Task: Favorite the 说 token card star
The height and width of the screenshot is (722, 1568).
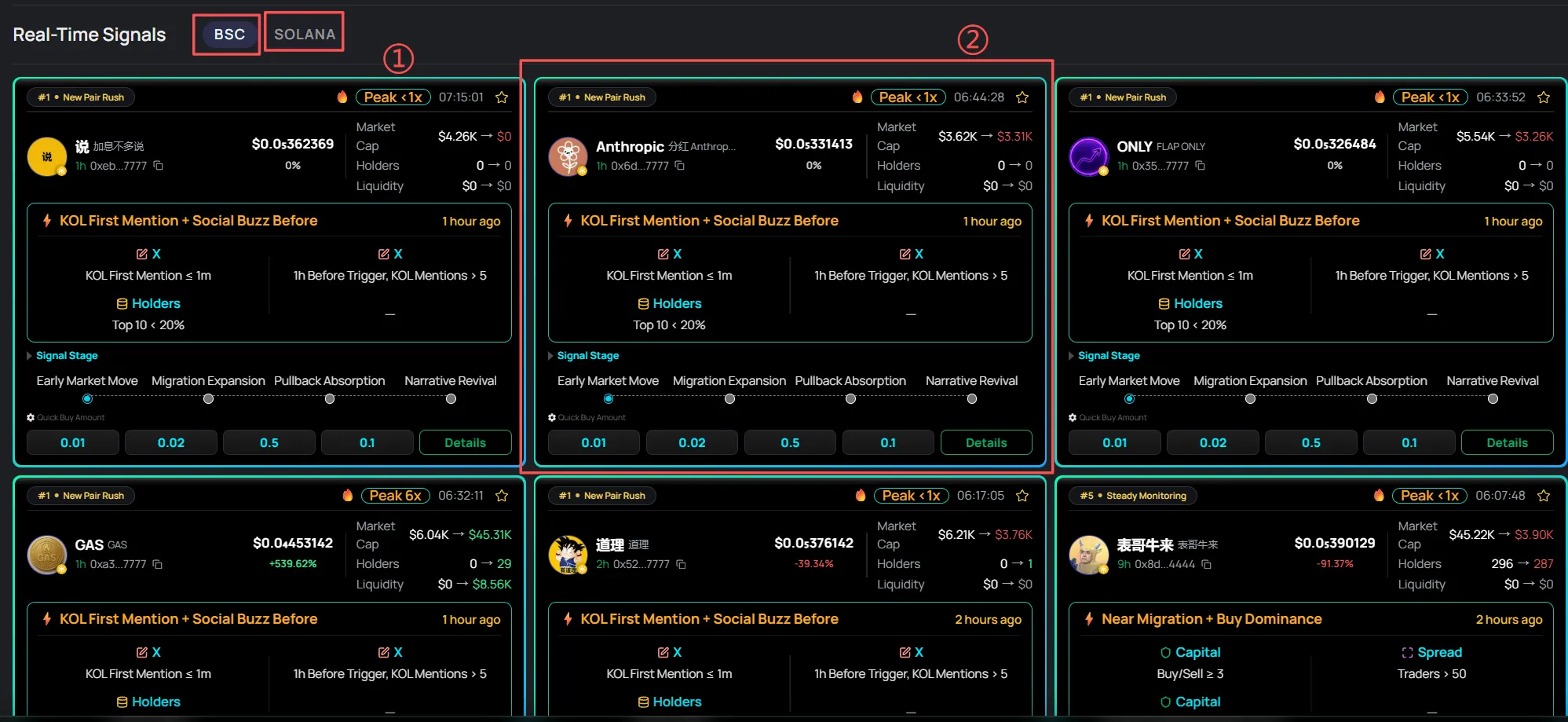Action: (x=502, y=97)
